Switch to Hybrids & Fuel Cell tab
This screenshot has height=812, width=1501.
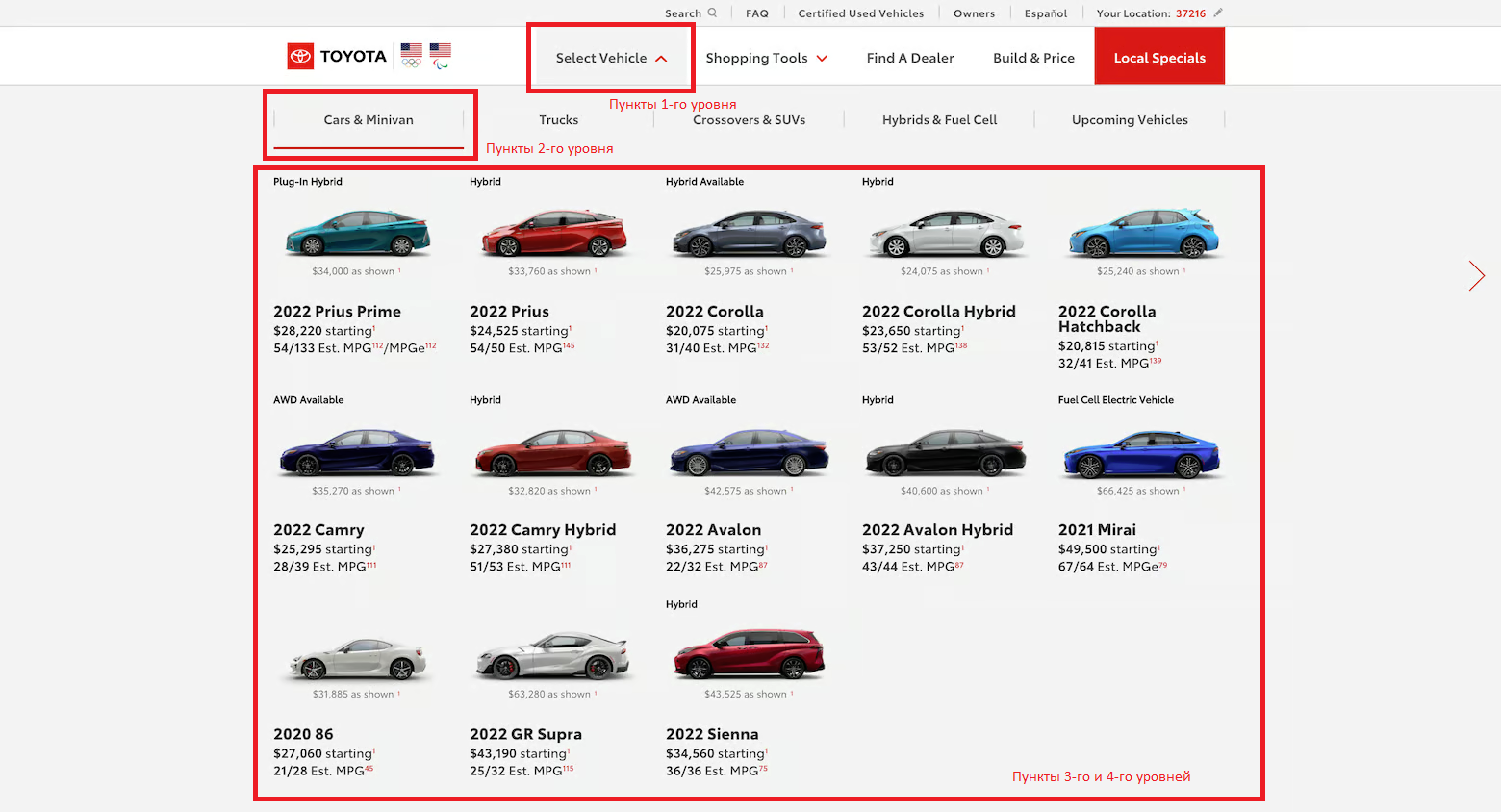939,120
